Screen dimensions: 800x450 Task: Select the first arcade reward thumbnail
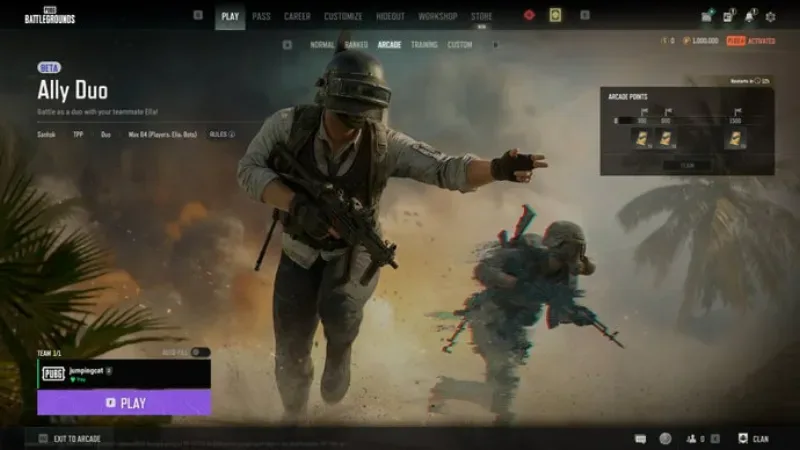pos(641,138)
